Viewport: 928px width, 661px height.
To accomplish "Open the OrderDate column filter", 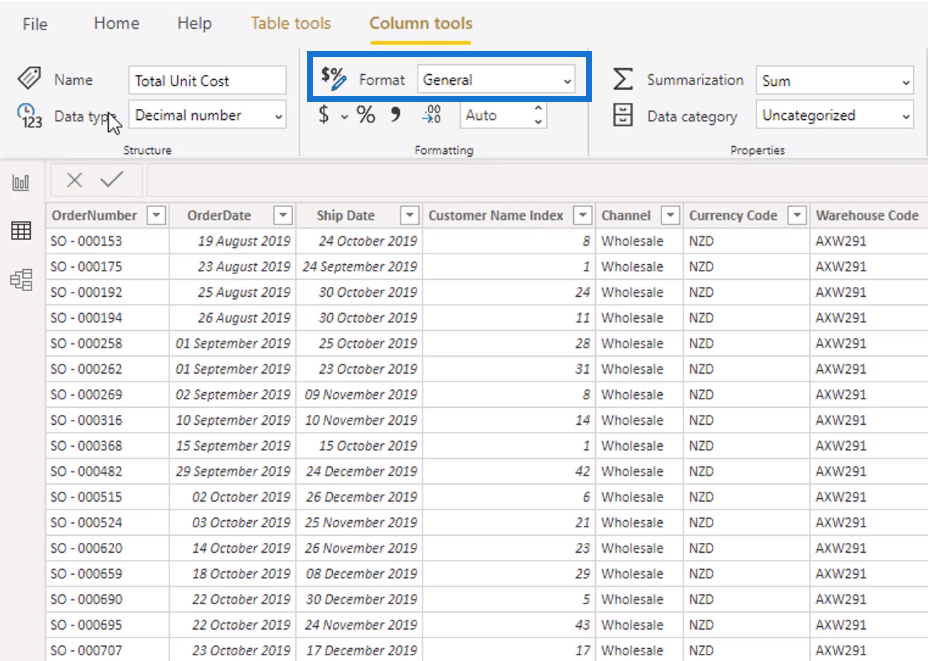I will [283, 215].
